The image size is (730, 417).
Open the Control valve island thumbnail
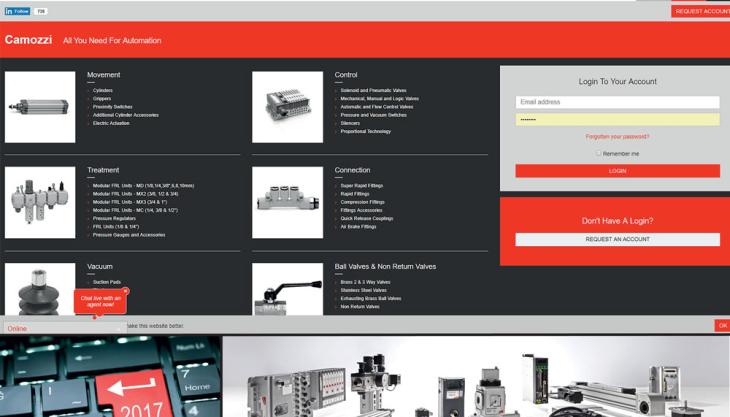(287, 107)
